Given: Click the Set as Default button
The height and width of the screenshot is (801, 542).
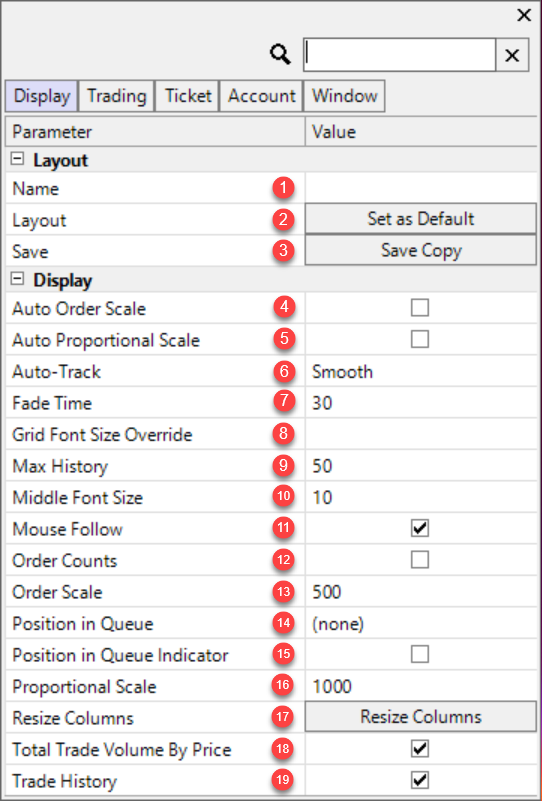Looking at the screenshot, I should coord(421,219).
